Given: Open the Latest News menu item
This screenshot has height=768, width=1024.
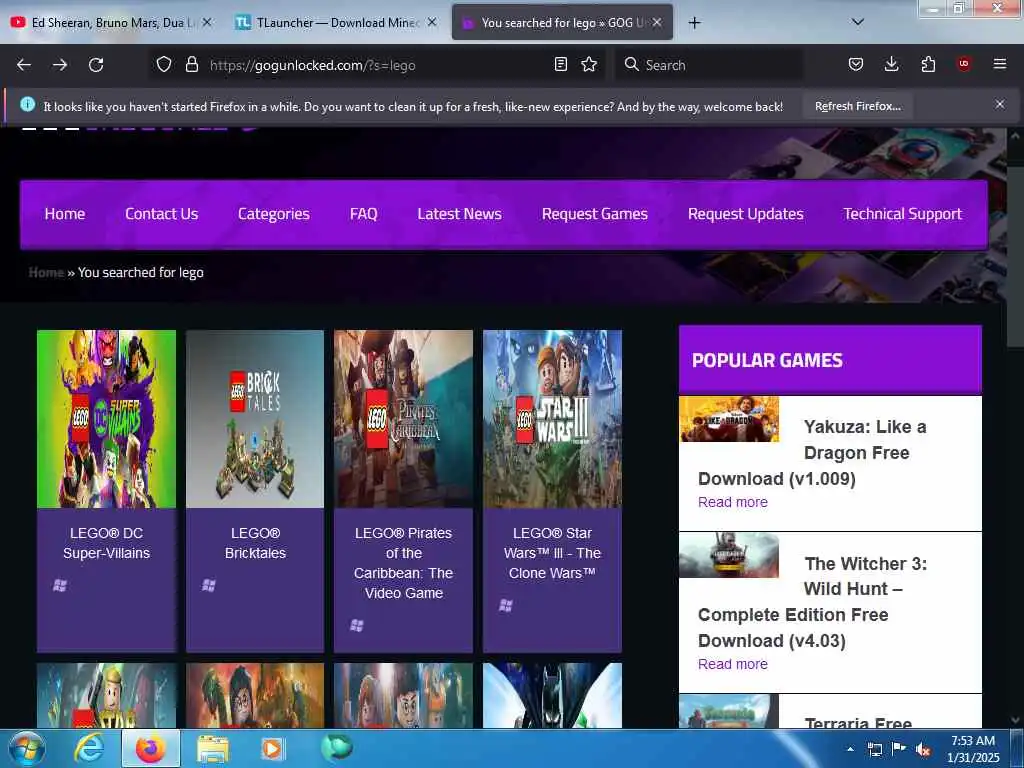Looking at the screenshot, I should pos(459,214).
